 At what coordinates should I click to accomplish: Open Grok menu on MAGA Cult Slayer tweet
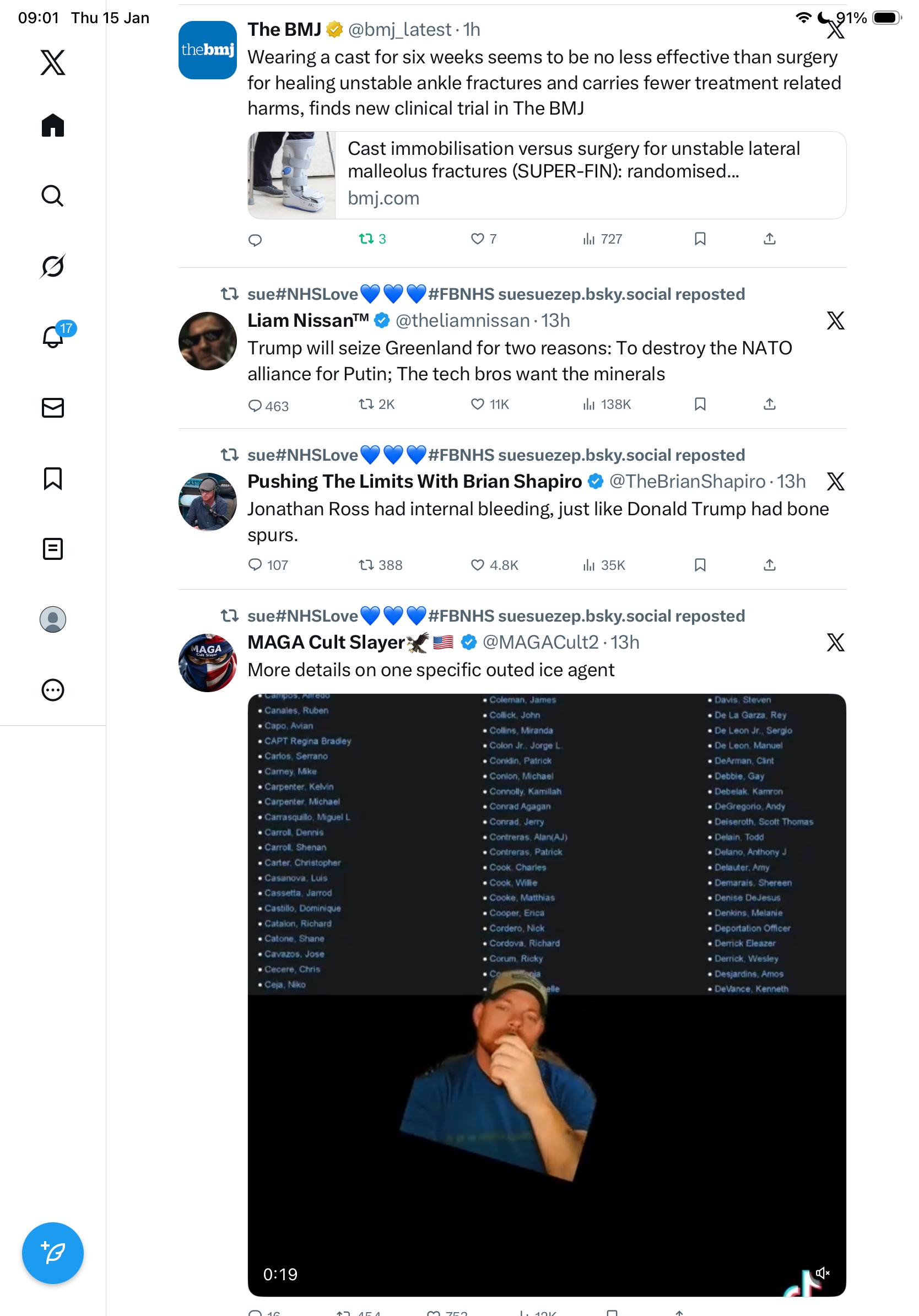point(835,643)
